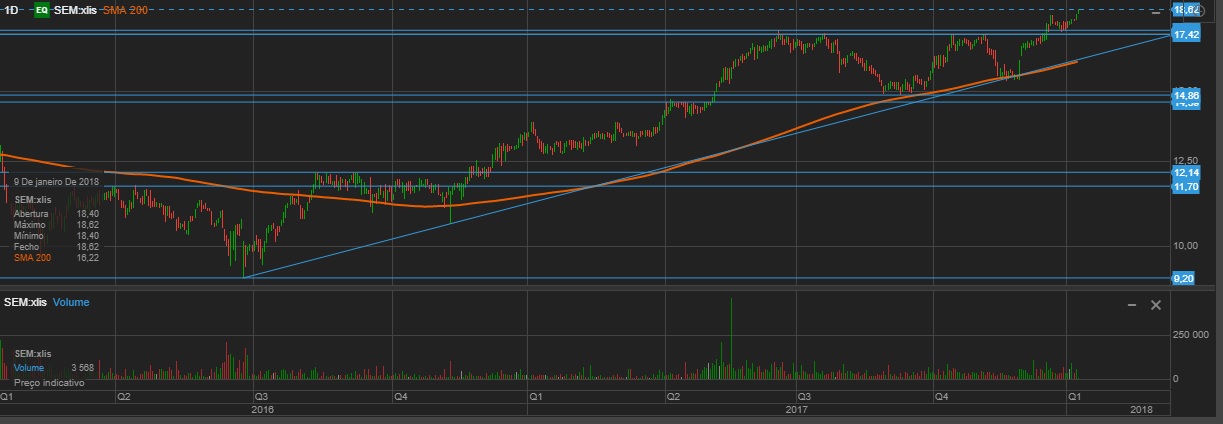The height and width of the screenshot is (424, 1223).
Task: Click the 2016 year label on the time axis
Action: [262, 410]
